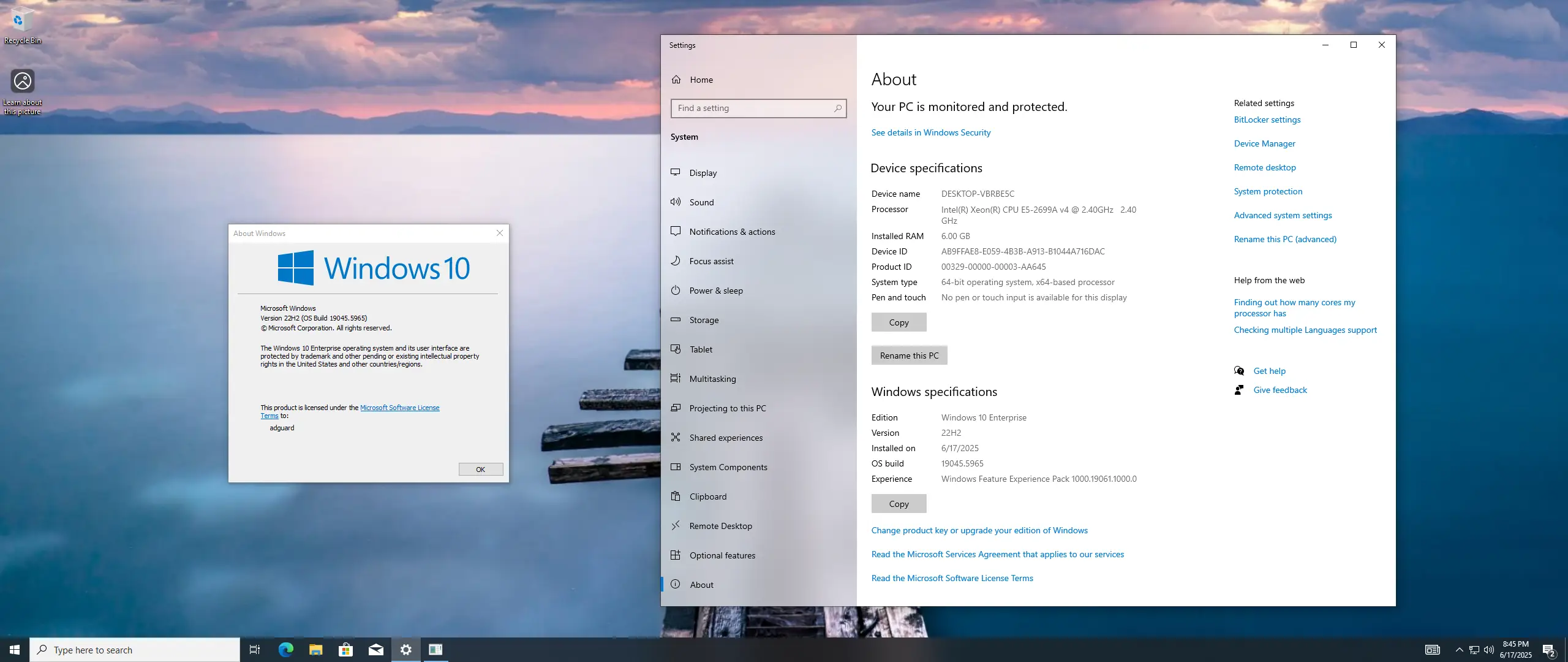Click the search magnifier in Find a setting
Viewport: 1568px width, 662px height.
point(837,108)
